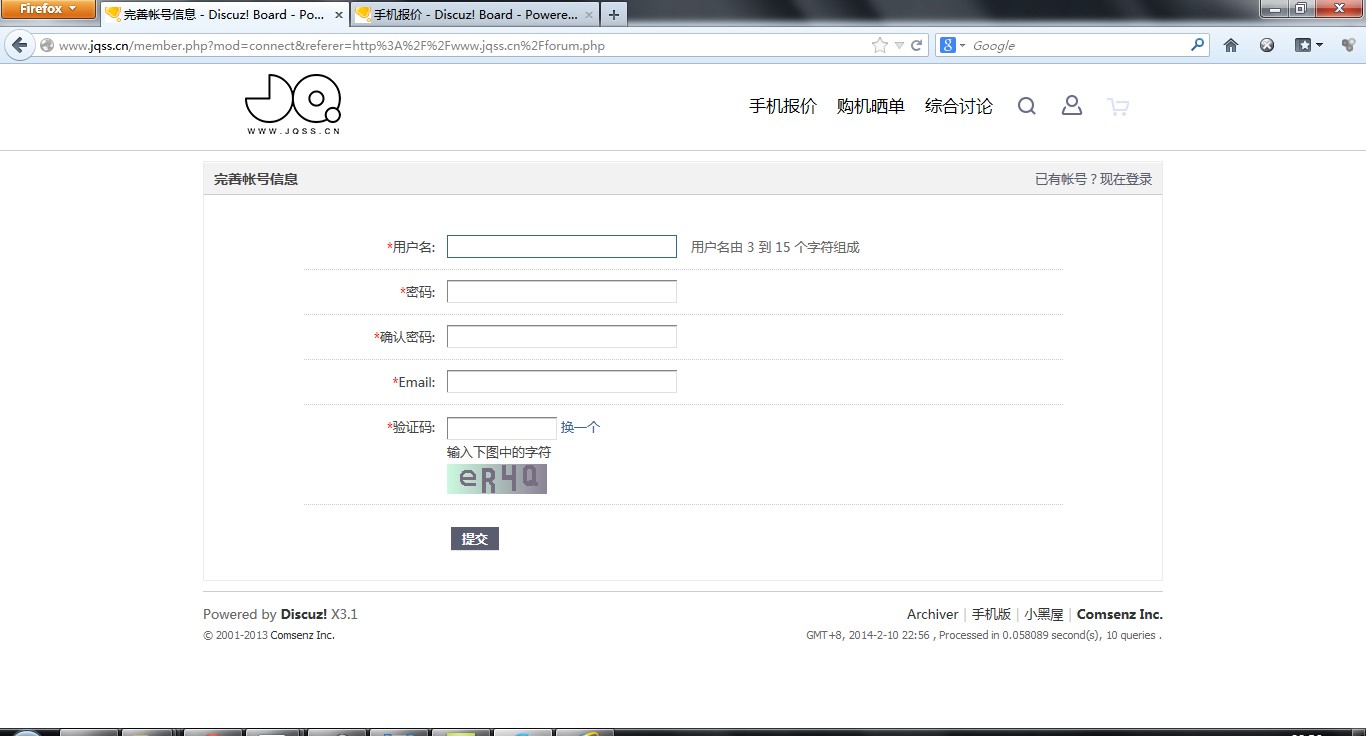Click the grey circular X toolbar icon
The height and width of the screenshot is (736, 1366).
coord(1267,45)
